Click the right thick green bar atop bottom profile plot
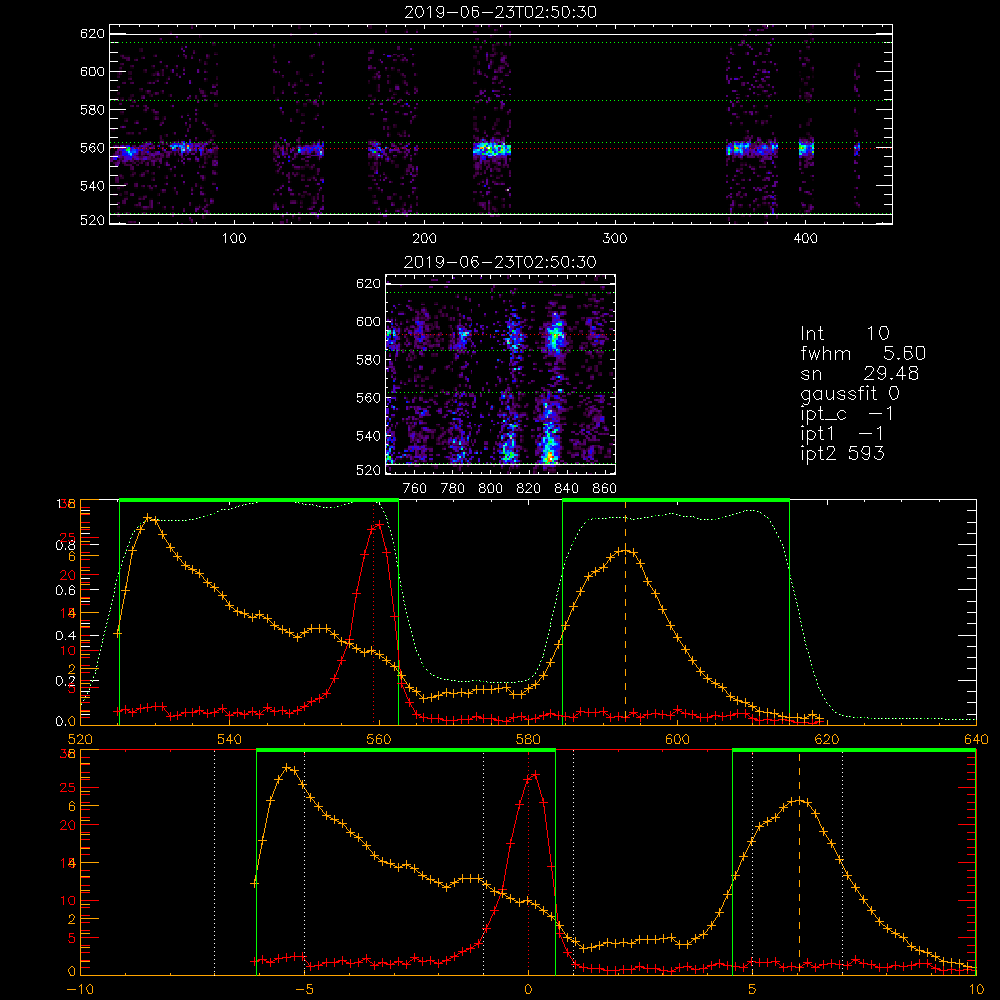1000x1000 pixels. [855, 750]
